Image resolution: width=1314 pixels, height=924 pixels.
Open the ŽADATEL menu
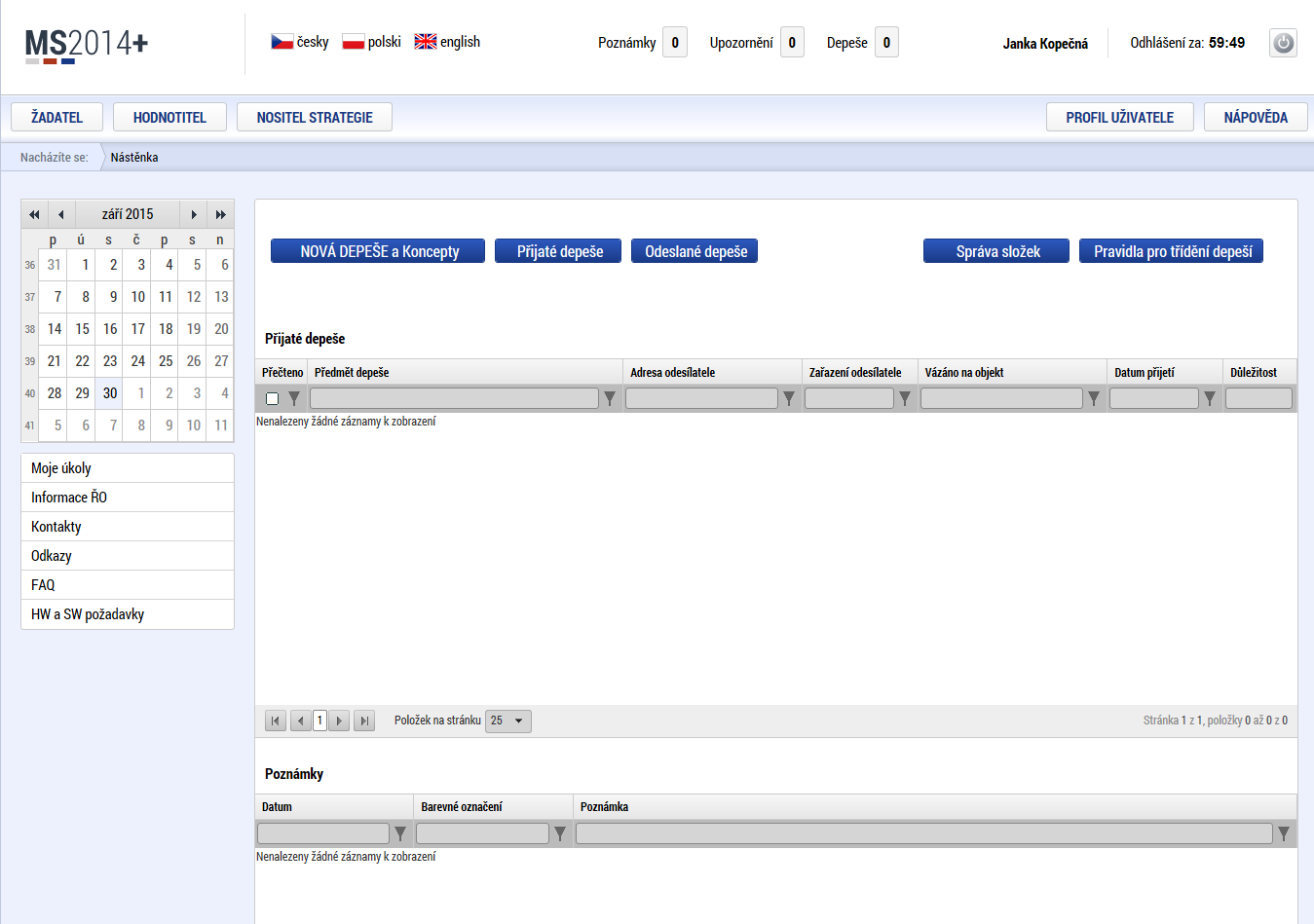point(56,117)
